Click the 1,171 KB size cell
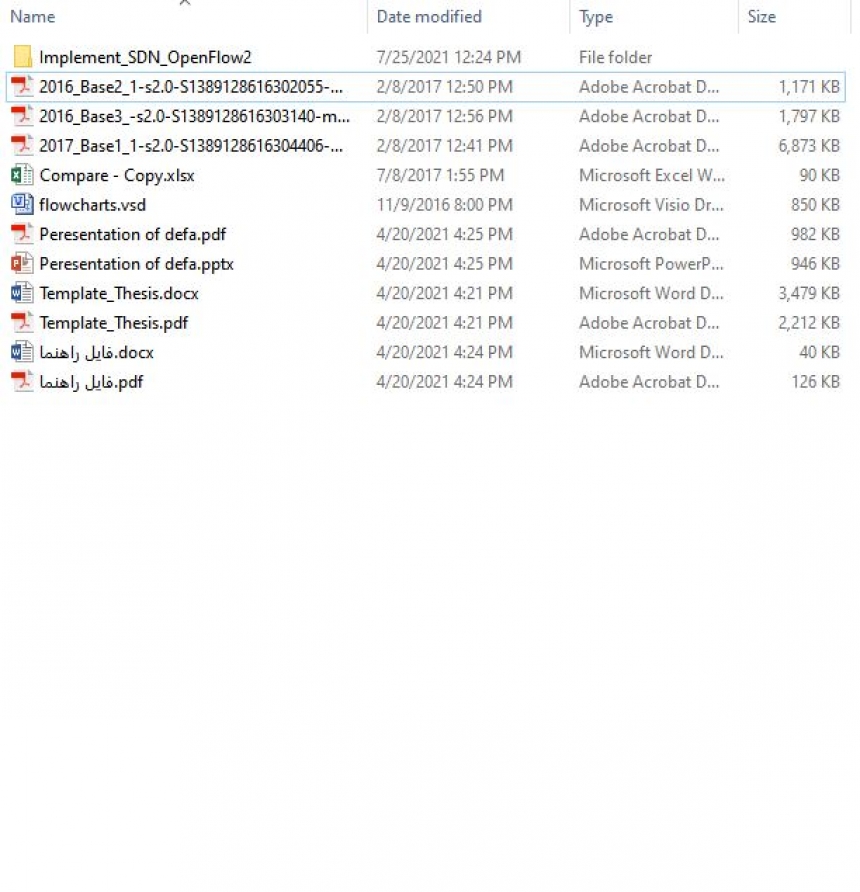Screen dimensions: 860x892 (x=809, y=87)
